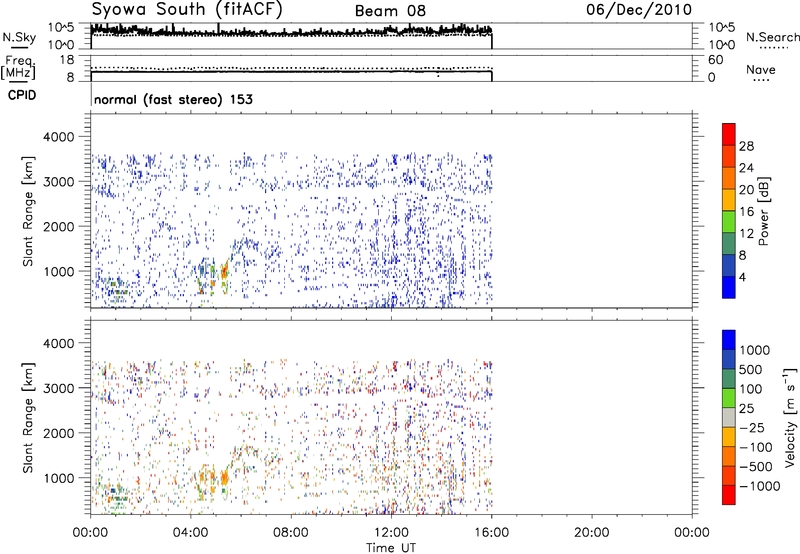Click the "24" label on Power colorbar
This screenshot has height=554, width=800.
point(746,168)
